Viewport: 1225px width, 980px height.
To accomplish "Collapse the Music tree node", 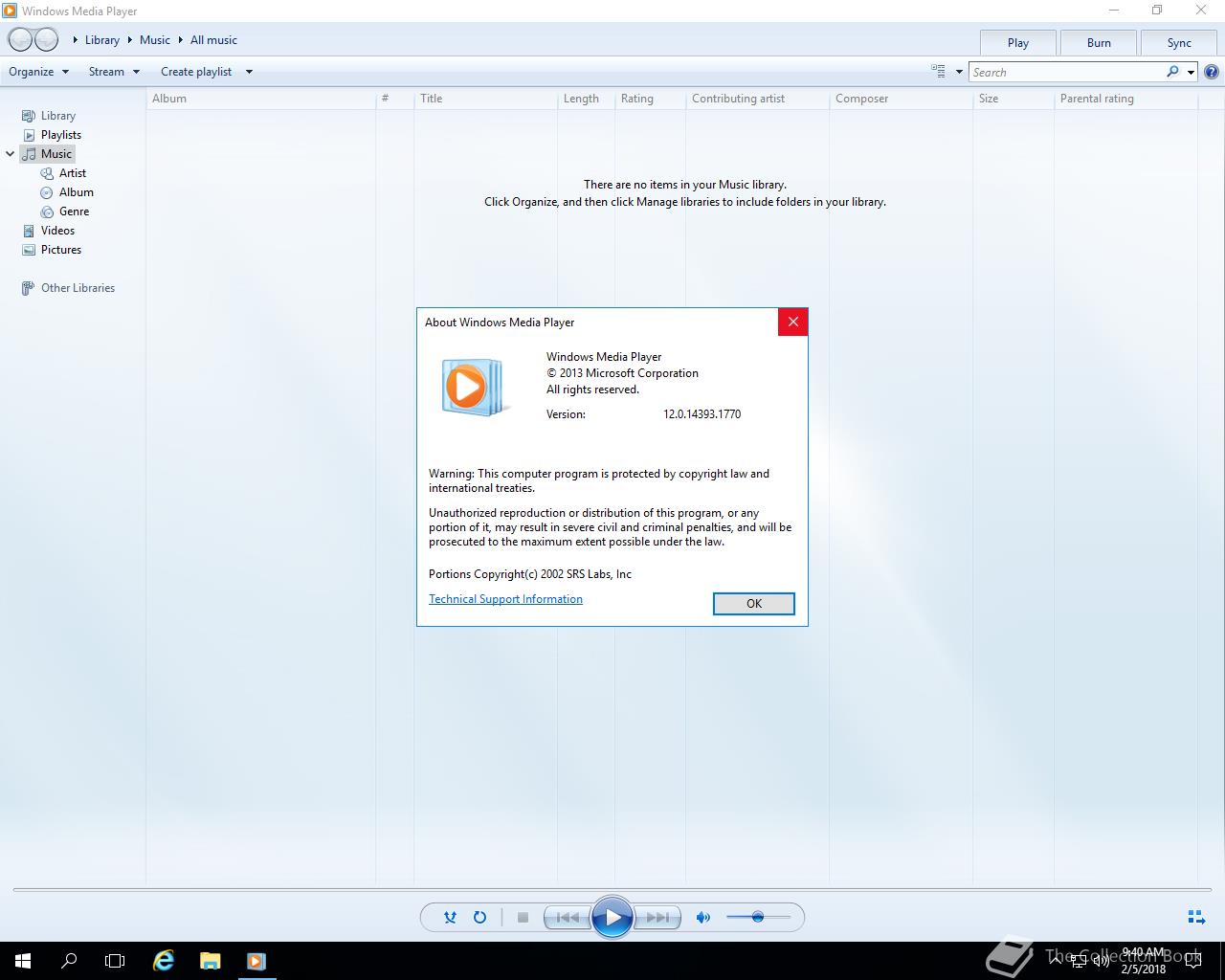I will point(11,154).
